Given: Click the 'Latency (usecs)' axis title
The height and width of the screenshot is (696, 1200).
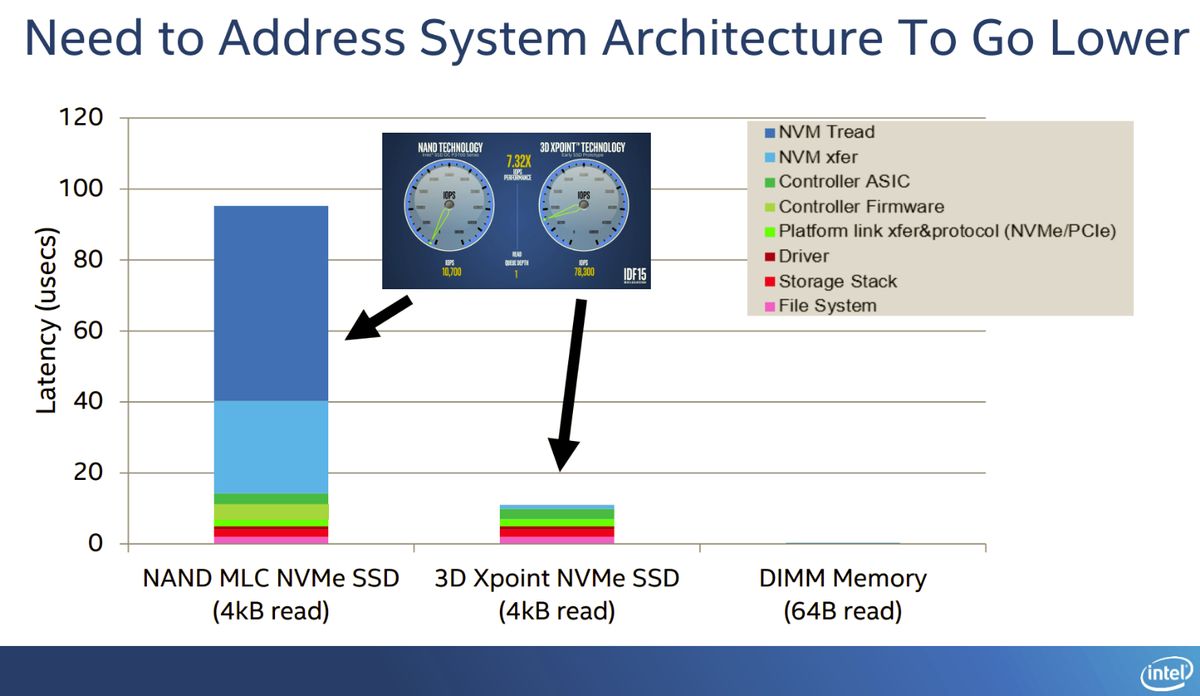Looking at the screenshot, I should (x=46, y=322).
